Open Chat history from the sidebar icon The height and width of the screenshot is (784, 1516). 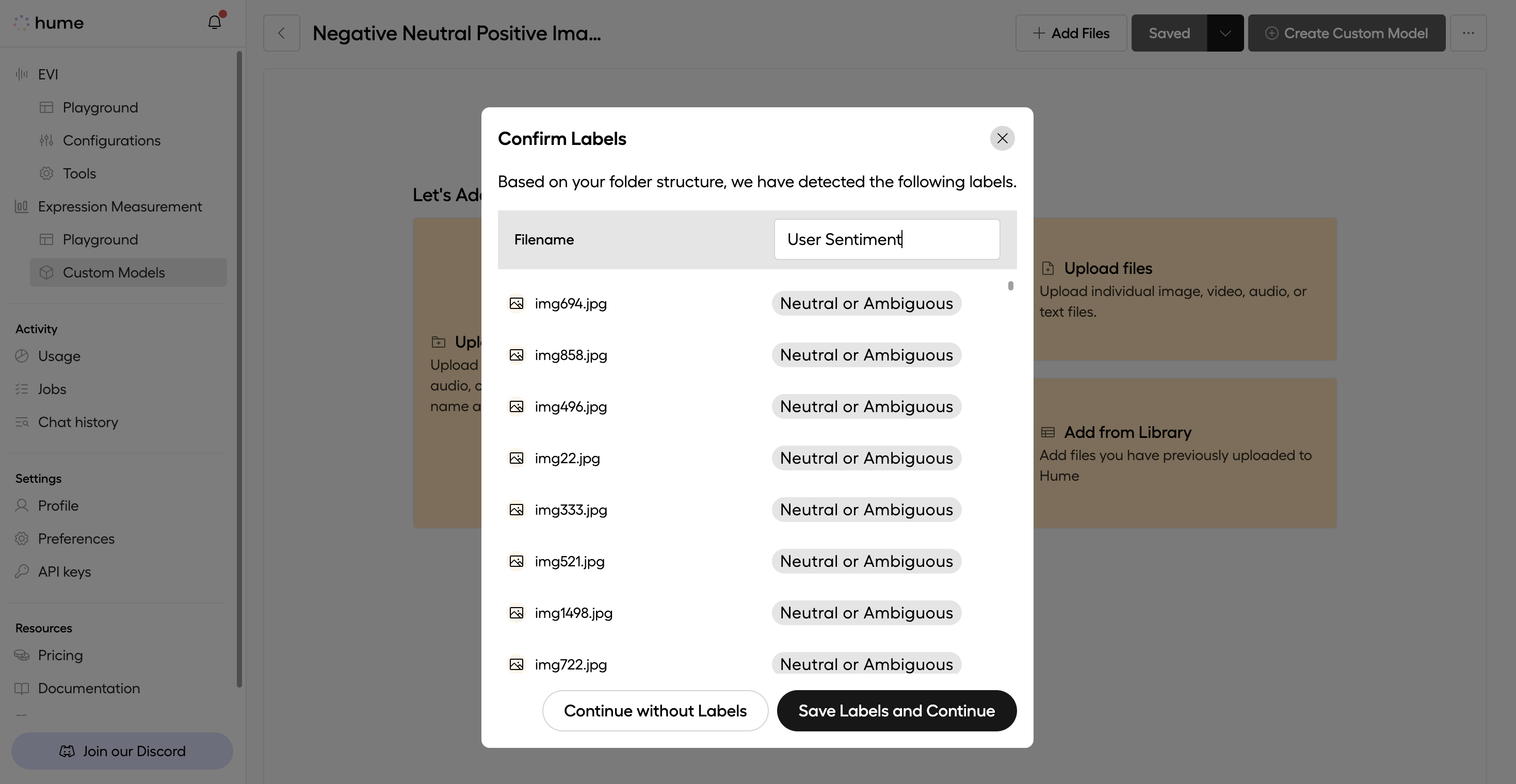click(x=22, y=422)
